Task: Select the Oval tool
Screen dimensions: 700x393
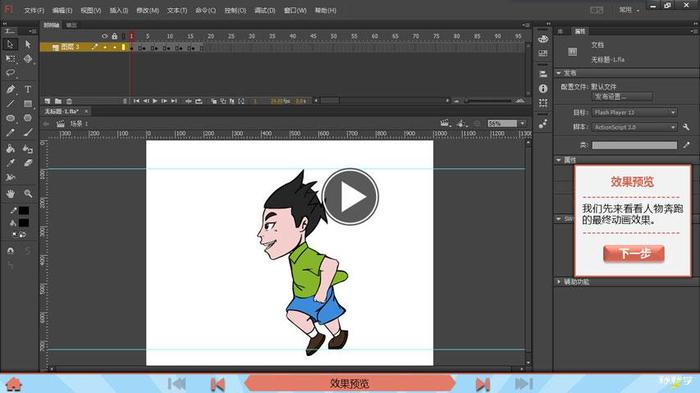Action: tap(10, 118)
